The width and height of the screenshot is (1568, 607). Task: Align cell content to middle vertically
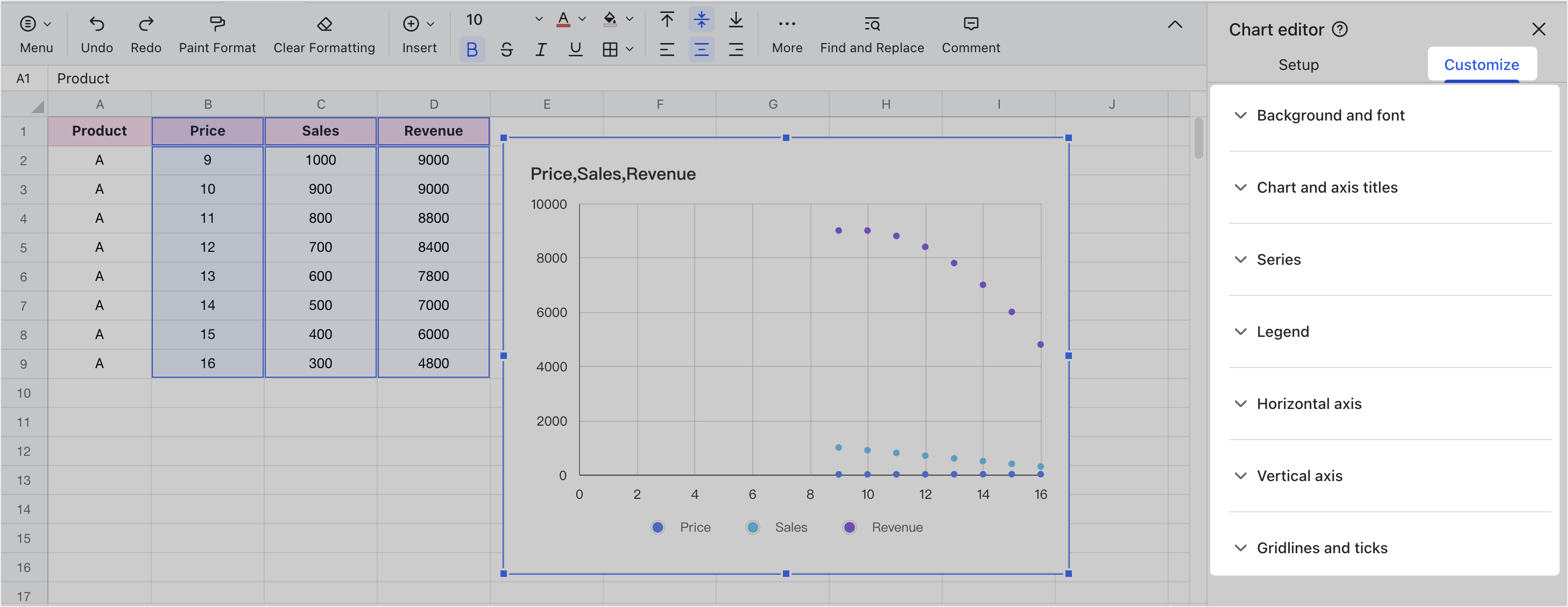click(701, 20)
